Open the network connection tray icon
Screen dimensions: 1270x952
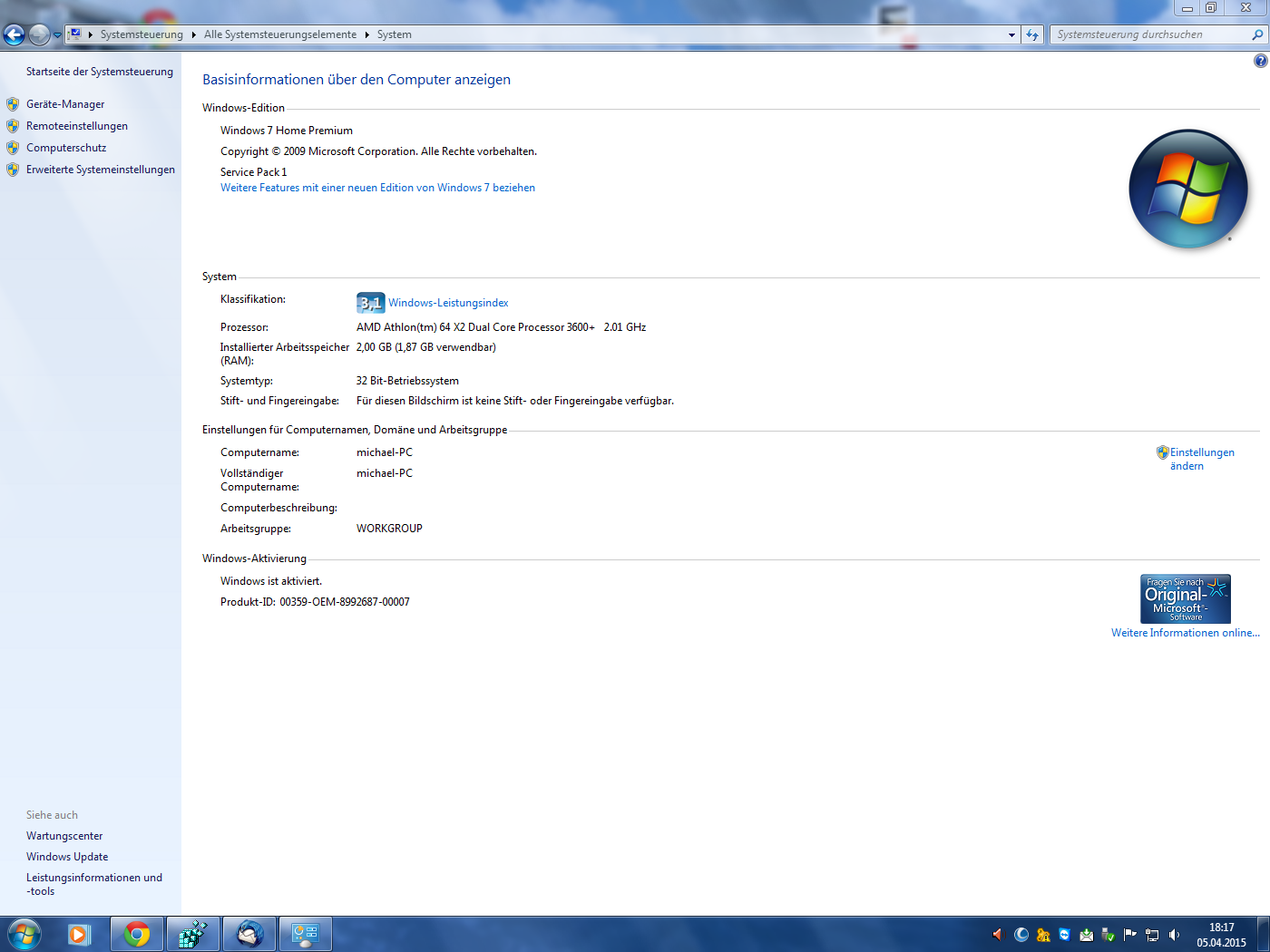1152,935
